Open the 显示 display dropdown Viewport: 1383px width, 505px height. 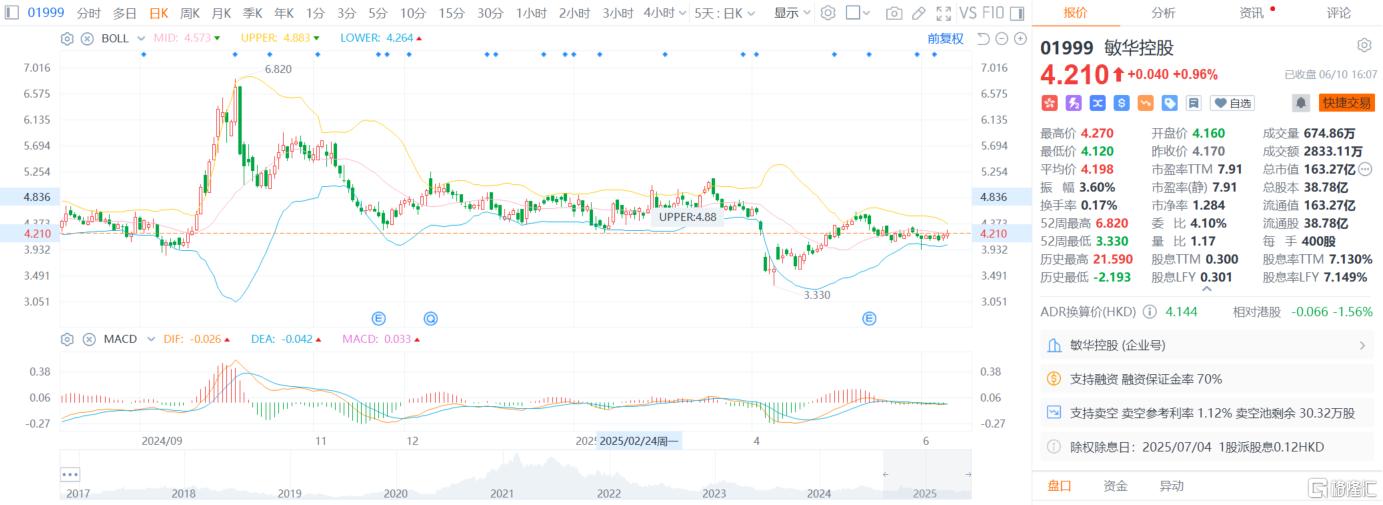792,13
